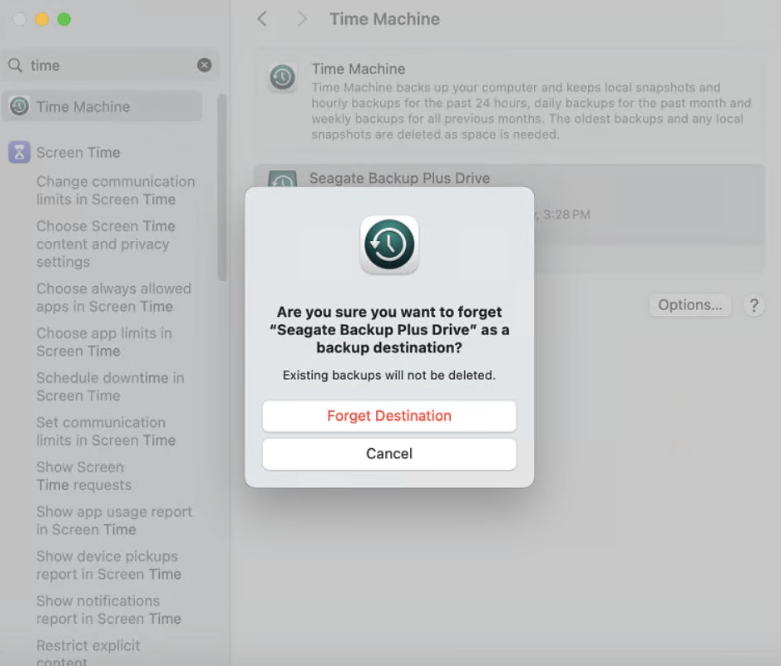Open Show app usage report result
This screenshot has width=781, height=666.
click(114, 520)
